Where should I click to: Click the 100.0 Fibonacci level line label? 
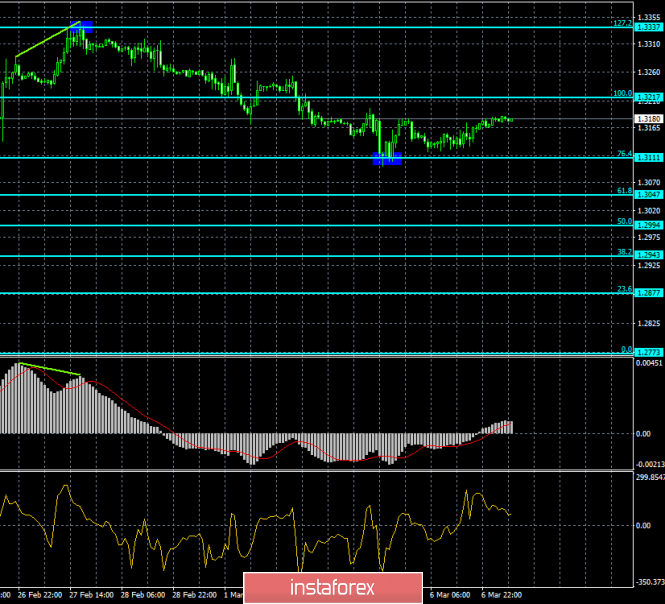tap(623, 93)
